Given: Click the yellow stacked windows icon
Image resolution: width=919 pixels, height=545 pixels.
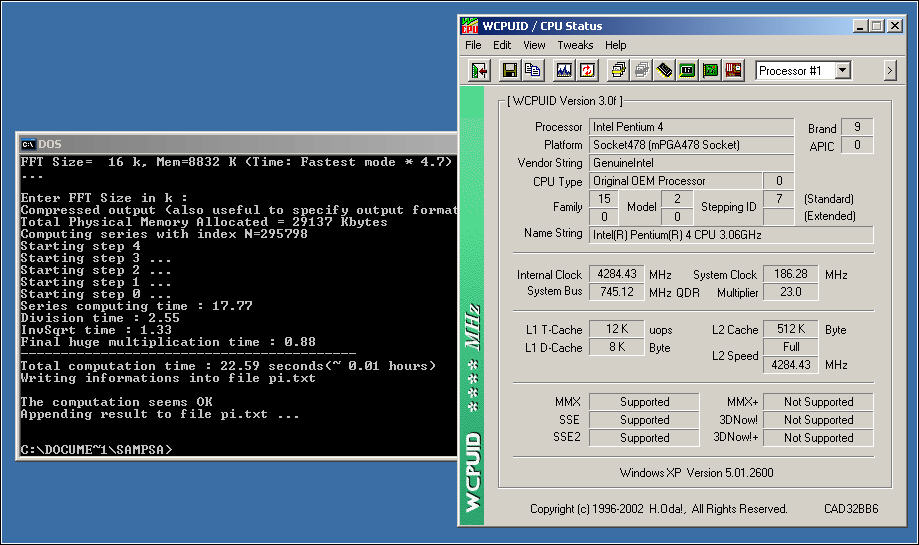Looking at the screenshot, I should click(618, 70).
